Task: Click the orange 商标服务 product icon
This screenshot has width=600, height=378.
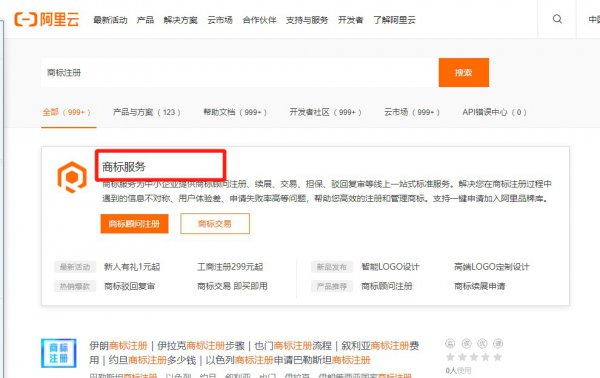Action: 72,177
